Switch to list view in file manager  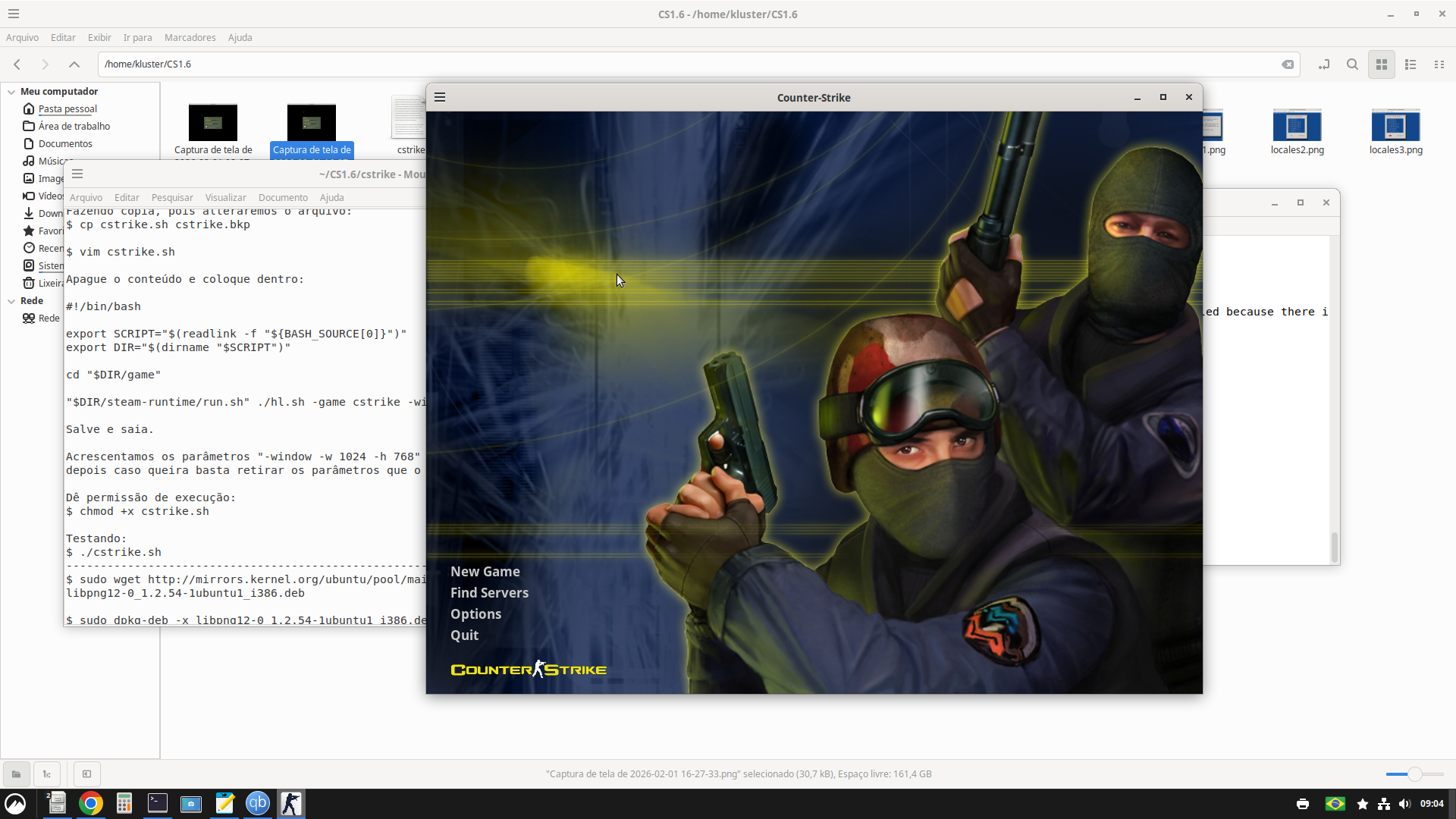coord(1410,64)
